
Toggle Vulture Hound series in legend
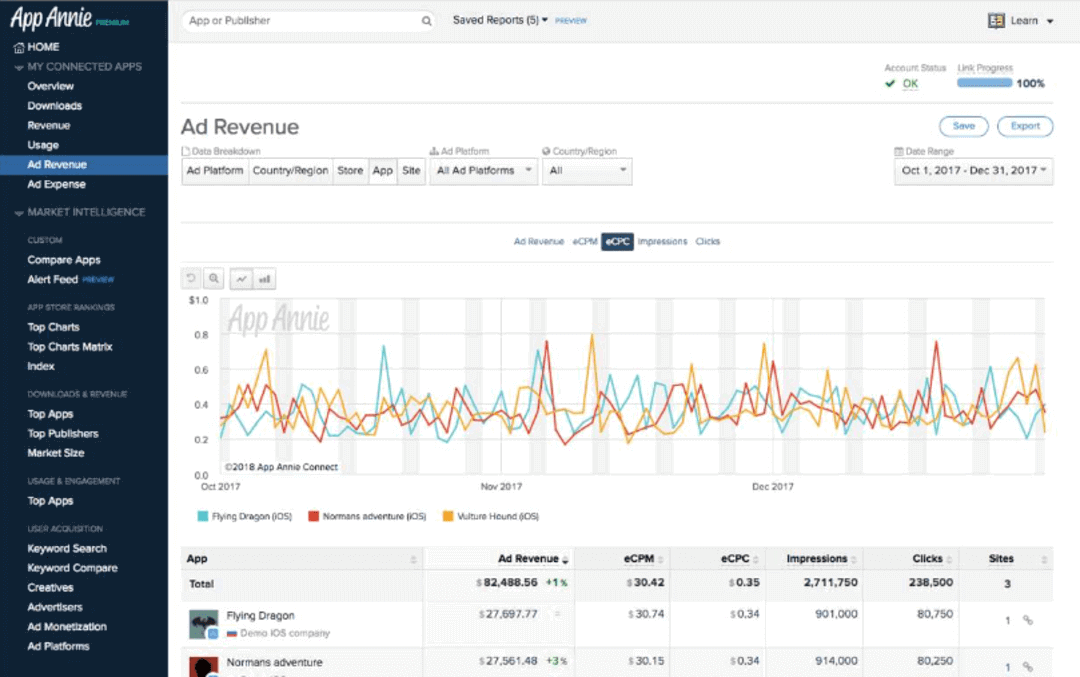(490, 516)
